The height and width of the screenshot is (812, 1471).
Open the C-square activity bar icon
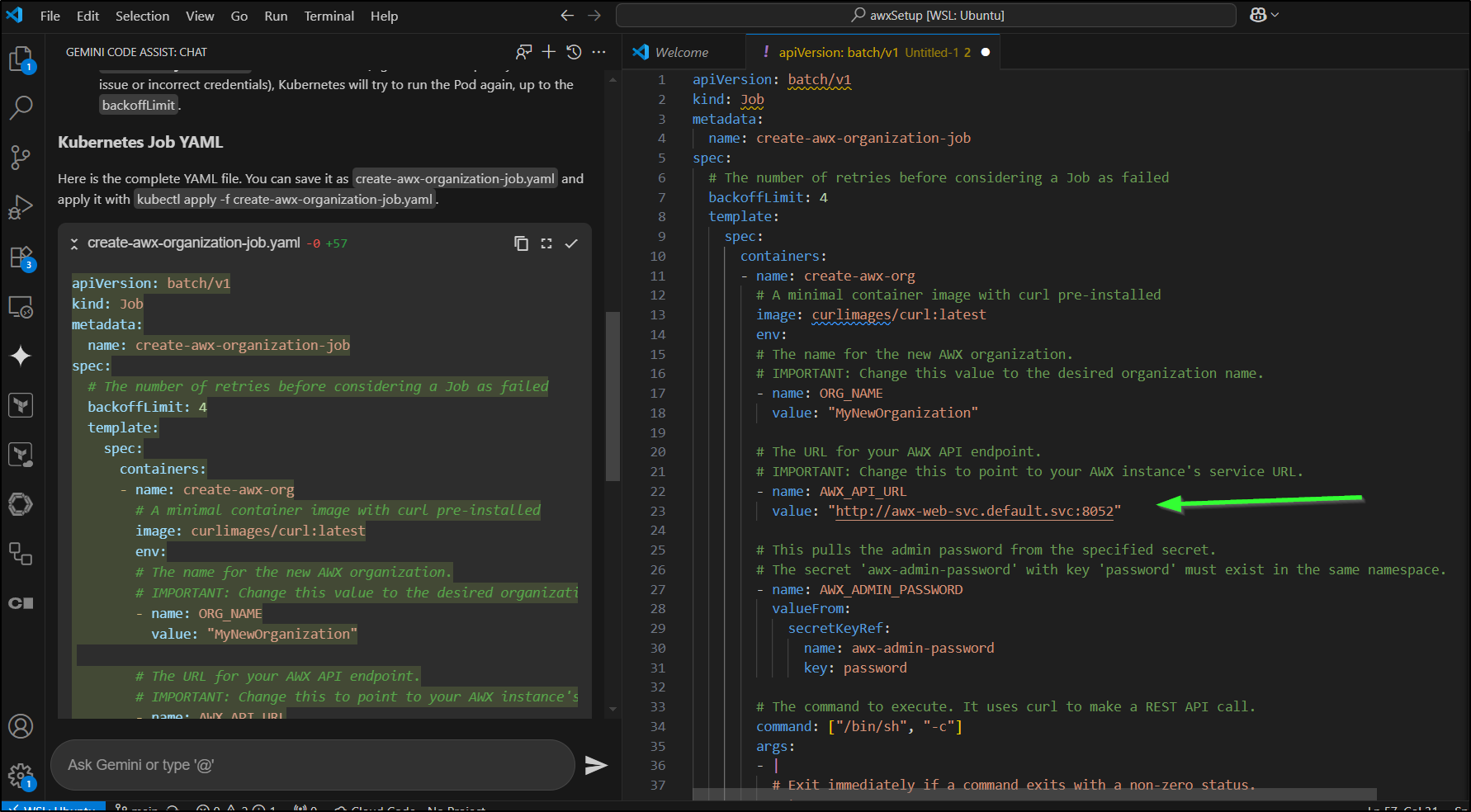pos(21,603)
